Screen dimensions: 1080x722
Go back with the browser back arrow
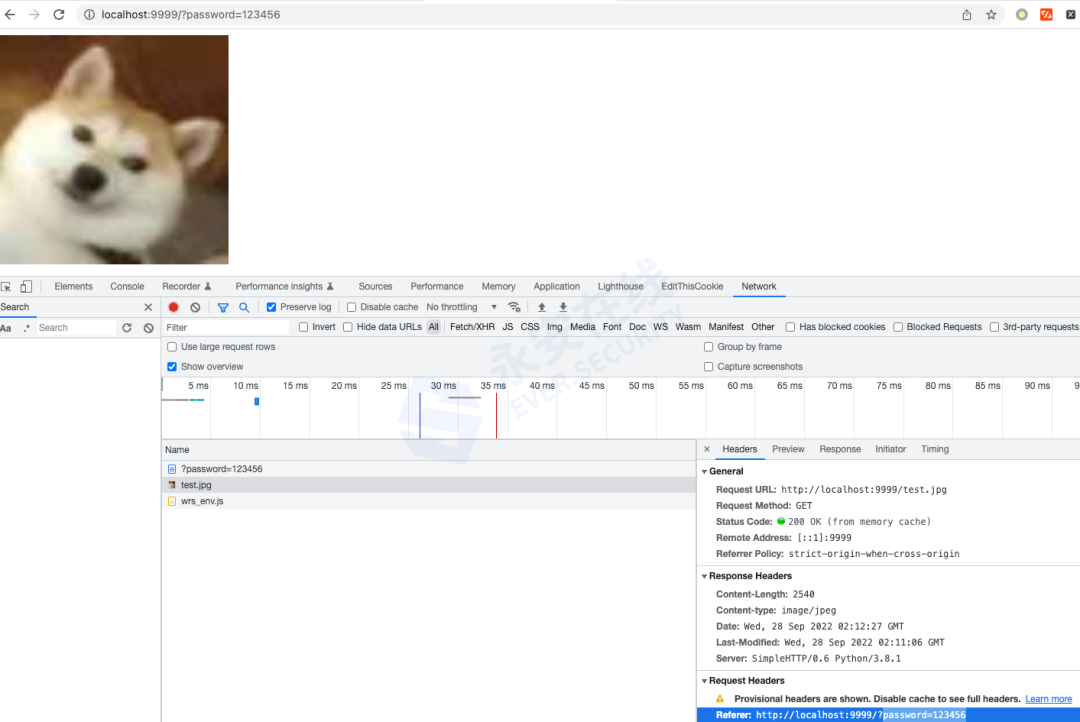[10, 14]
